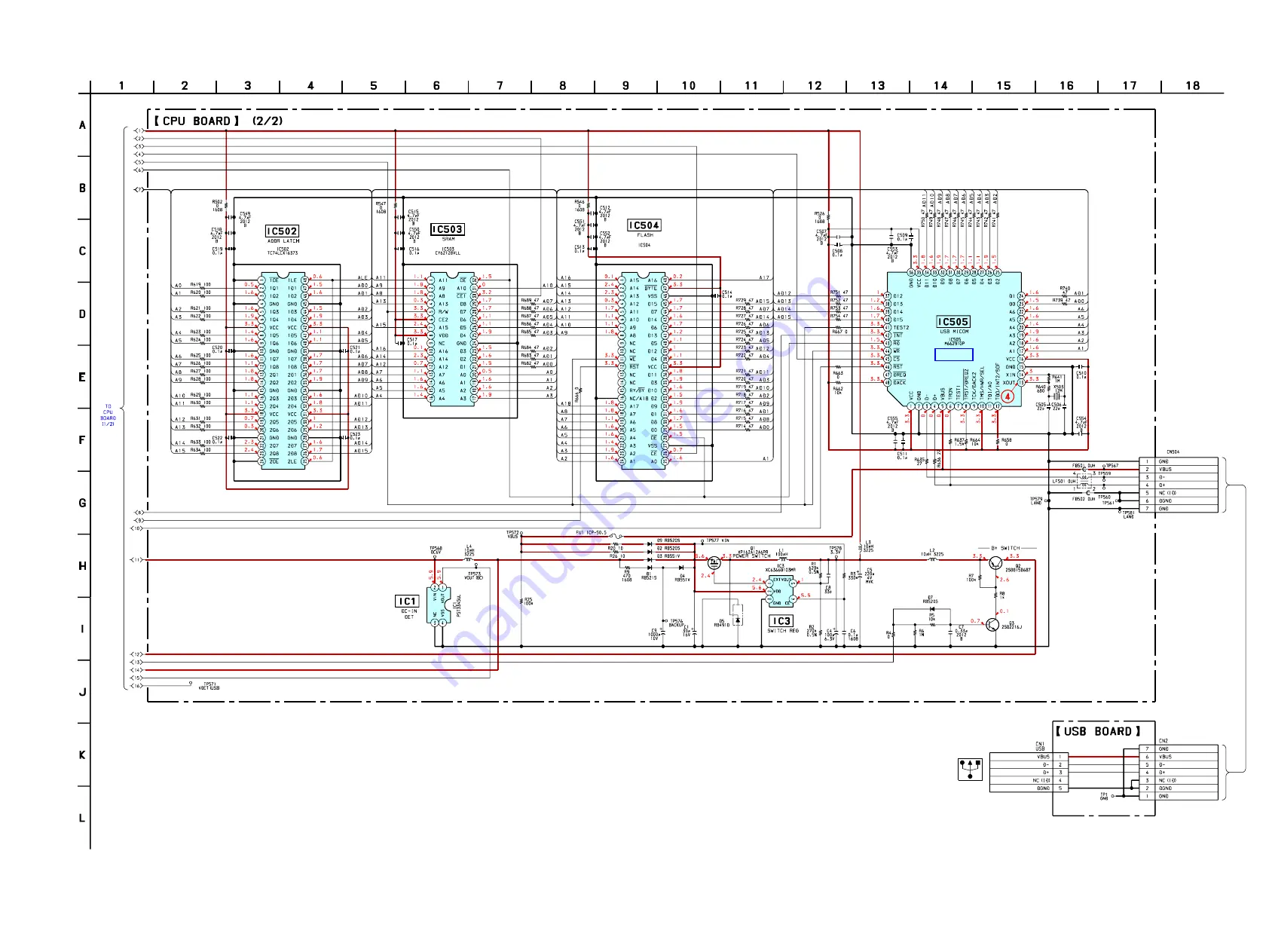Click the red circled 4 marker in IC505
The image size is (1266, 952).
[x=1008, y=396]
